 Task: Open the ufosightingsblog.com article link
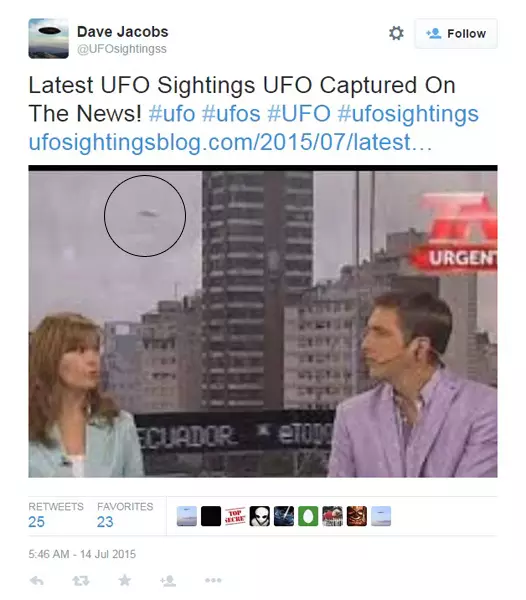[230, 142]
